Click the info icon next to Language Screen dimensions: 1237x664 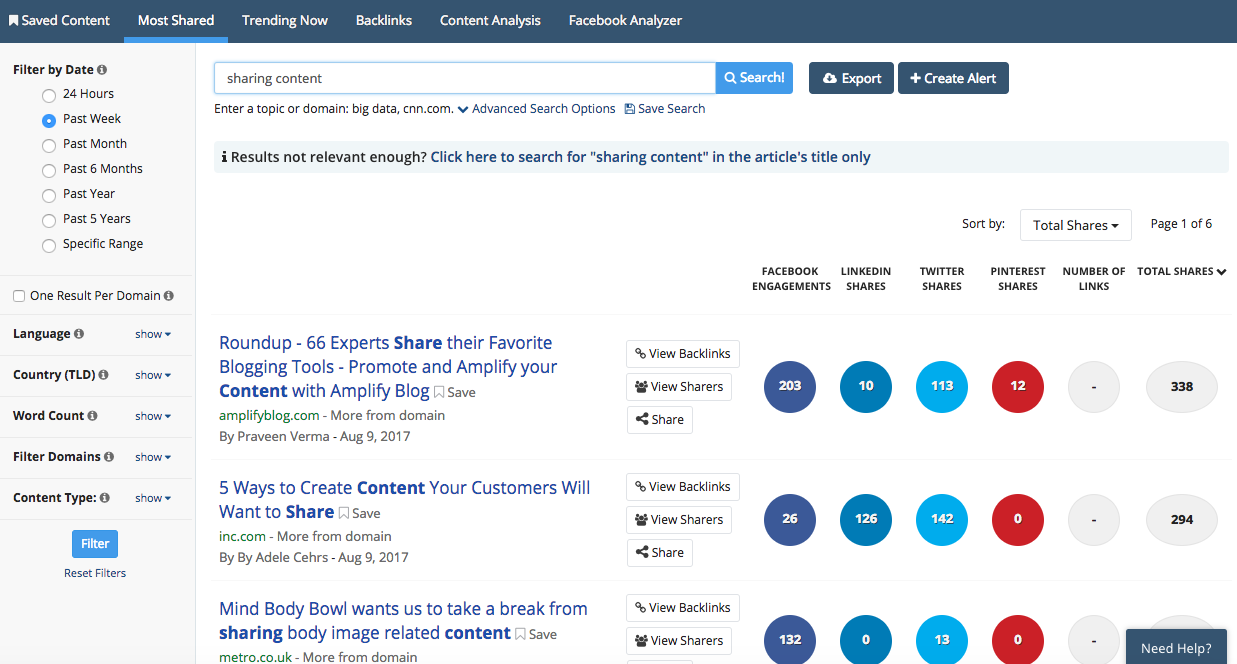click(79, 334)
